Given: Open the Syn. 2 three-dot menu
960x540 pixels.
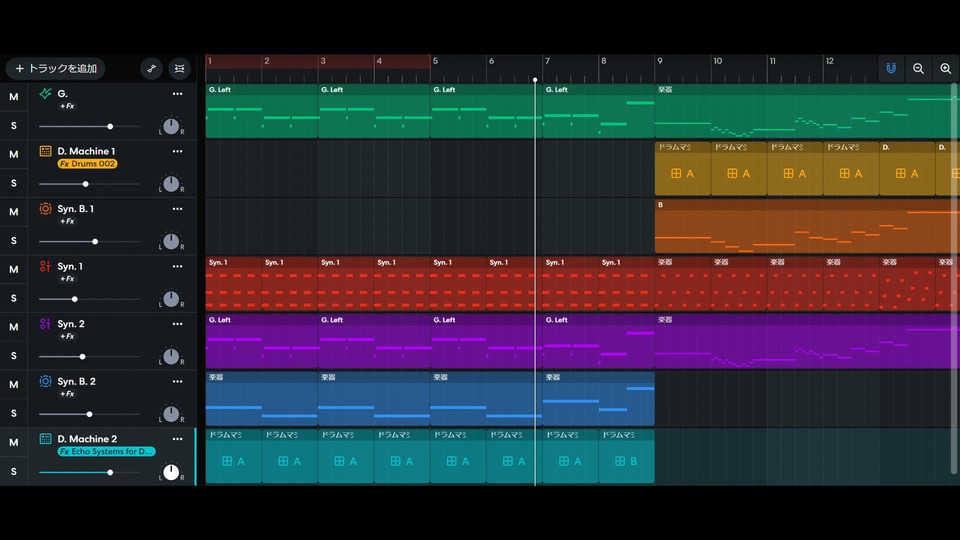Looking at the screenshot, I should 177,324.
